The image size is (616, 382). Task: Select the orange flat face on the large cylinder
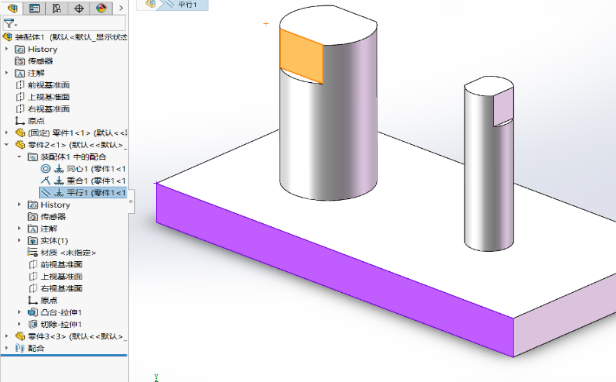(x=302, y=56)
